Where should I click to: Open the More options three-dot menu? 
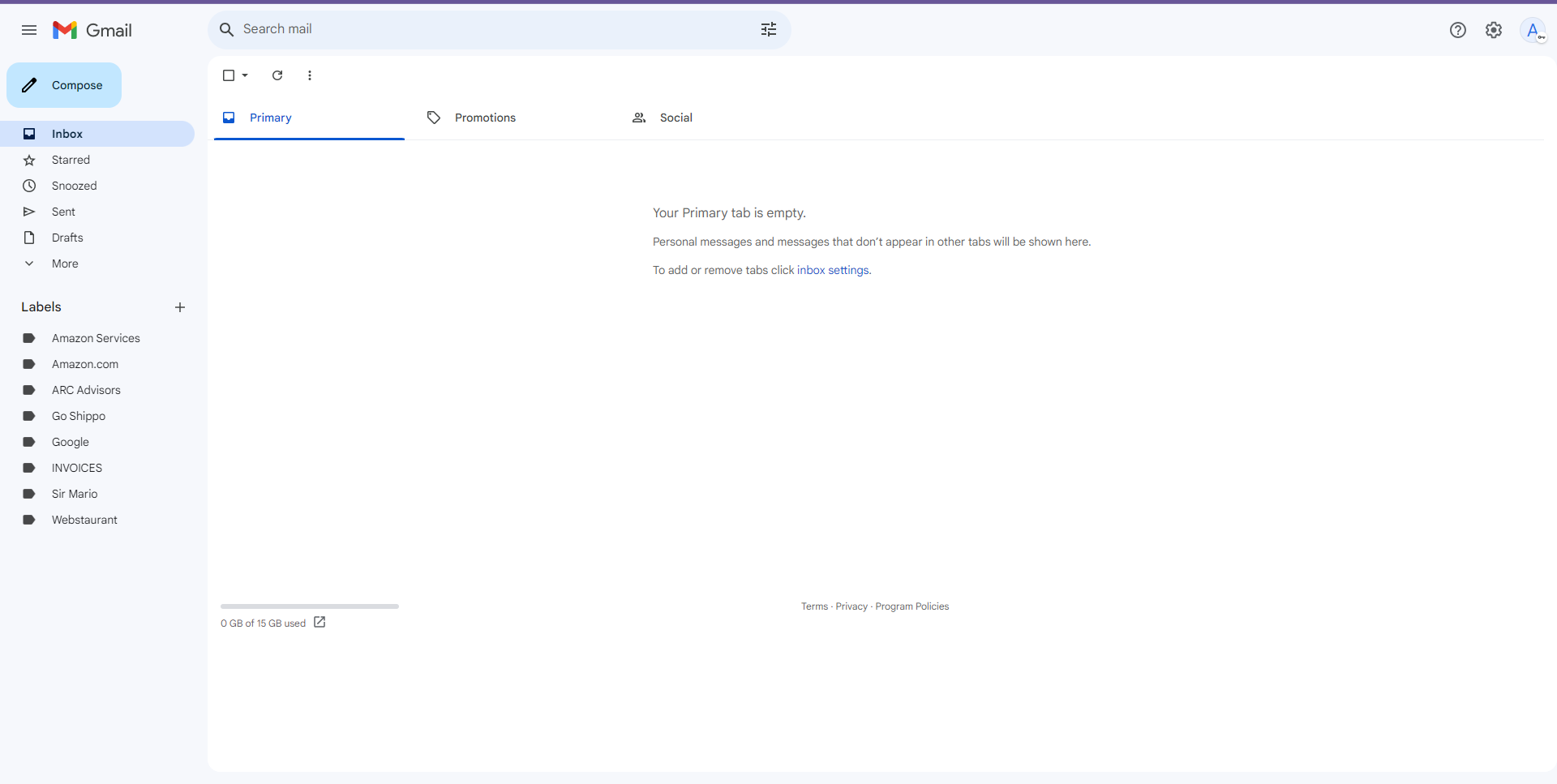point(310,75)
